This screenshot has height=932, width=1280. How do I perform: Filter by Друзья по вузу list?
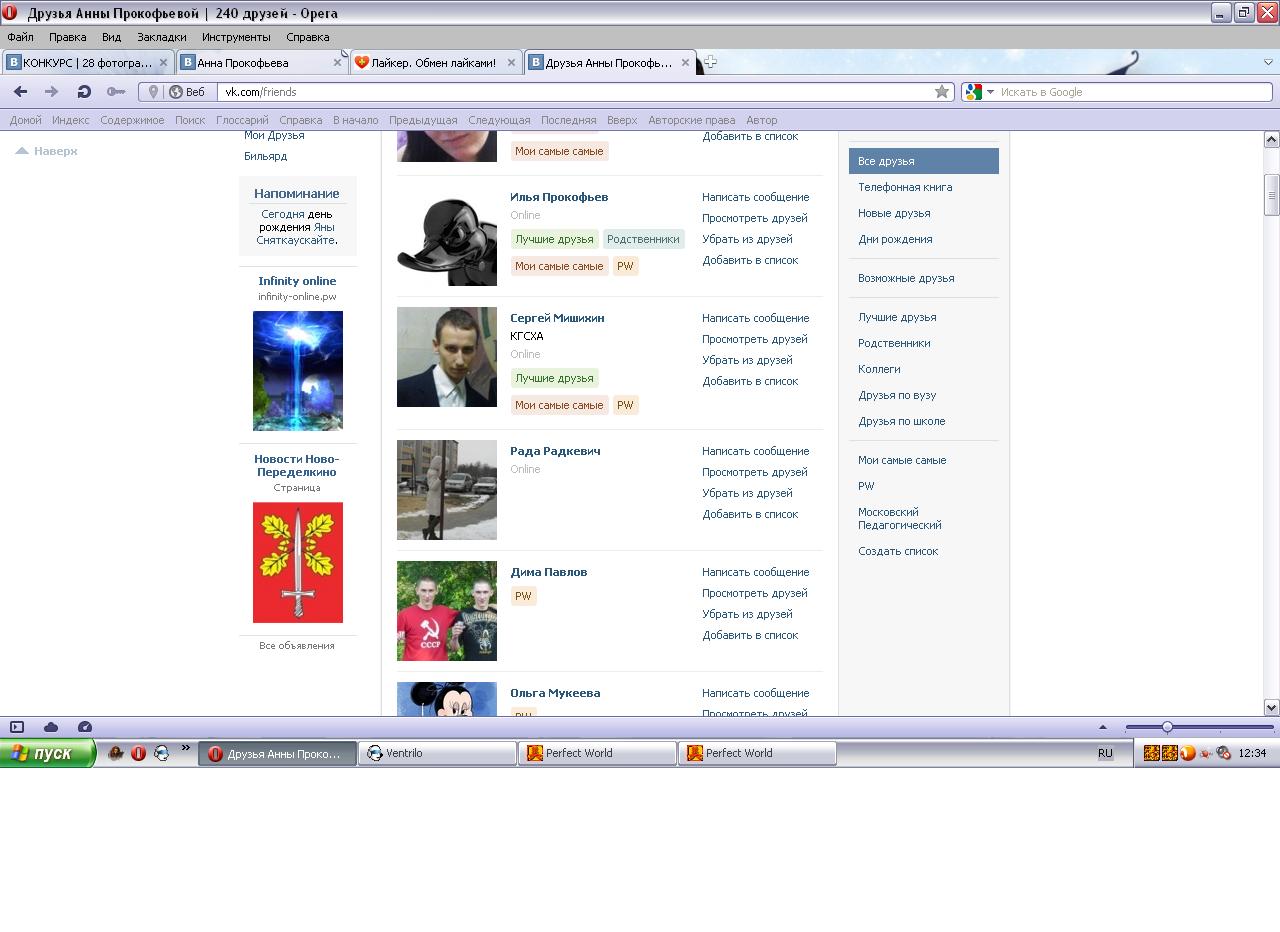pos(897,395)
